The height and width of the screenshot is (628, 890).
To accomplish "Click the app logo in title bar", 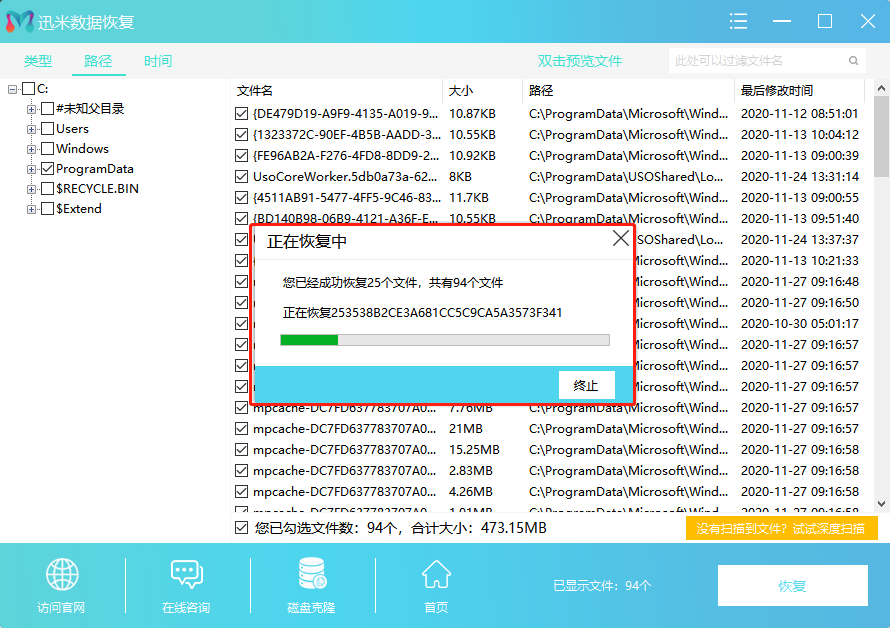I will point(19,21).
